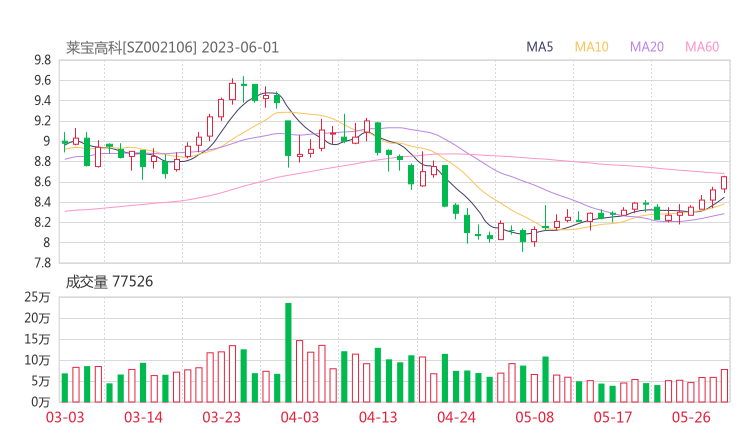This screenshot has width=740, height=440.
Task: Select the 05-26 date axis label
Action: click(x=691, y=417)
